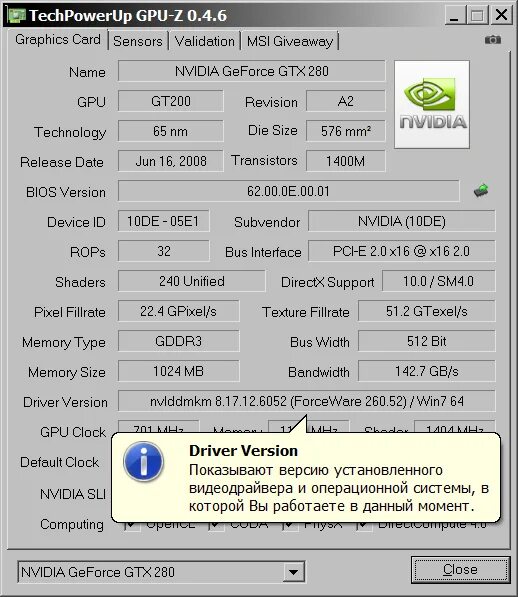Click the Subvendor field NVIDIA (10DE)
This screenshot has width=518, height=597.
tap(402, 221)
